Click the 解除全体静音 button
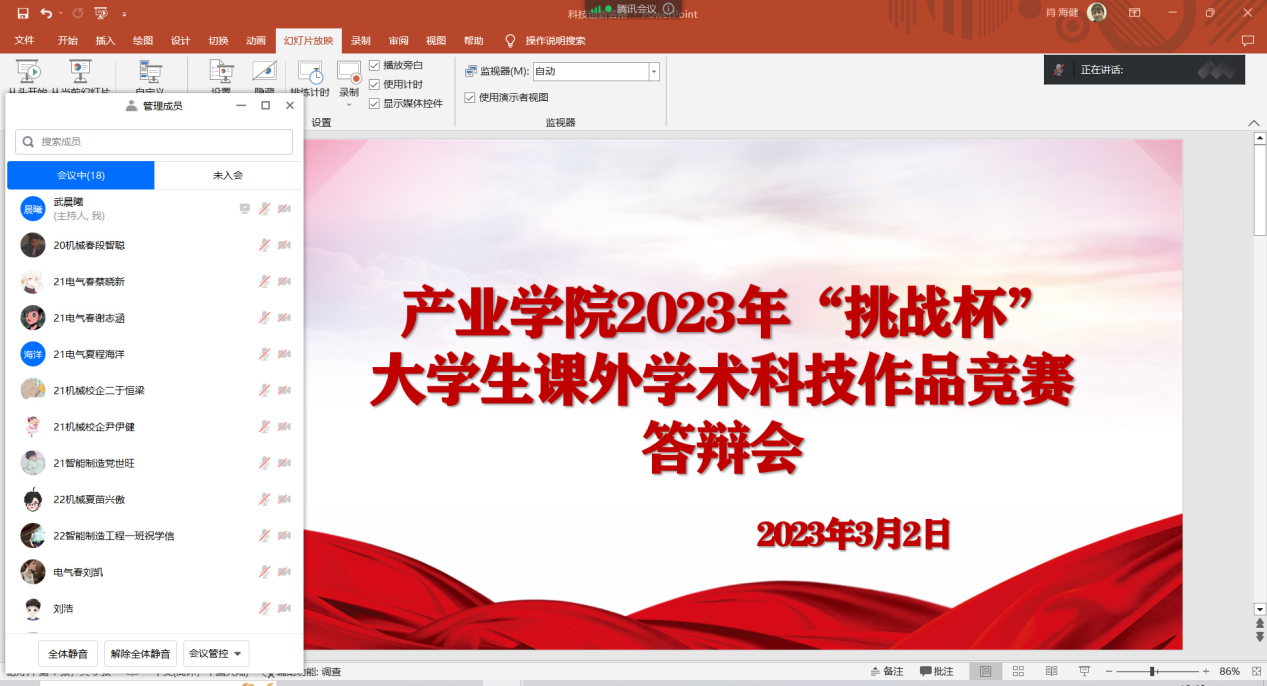This screenshot has width=1267, height=686. (x=141, y=654)
